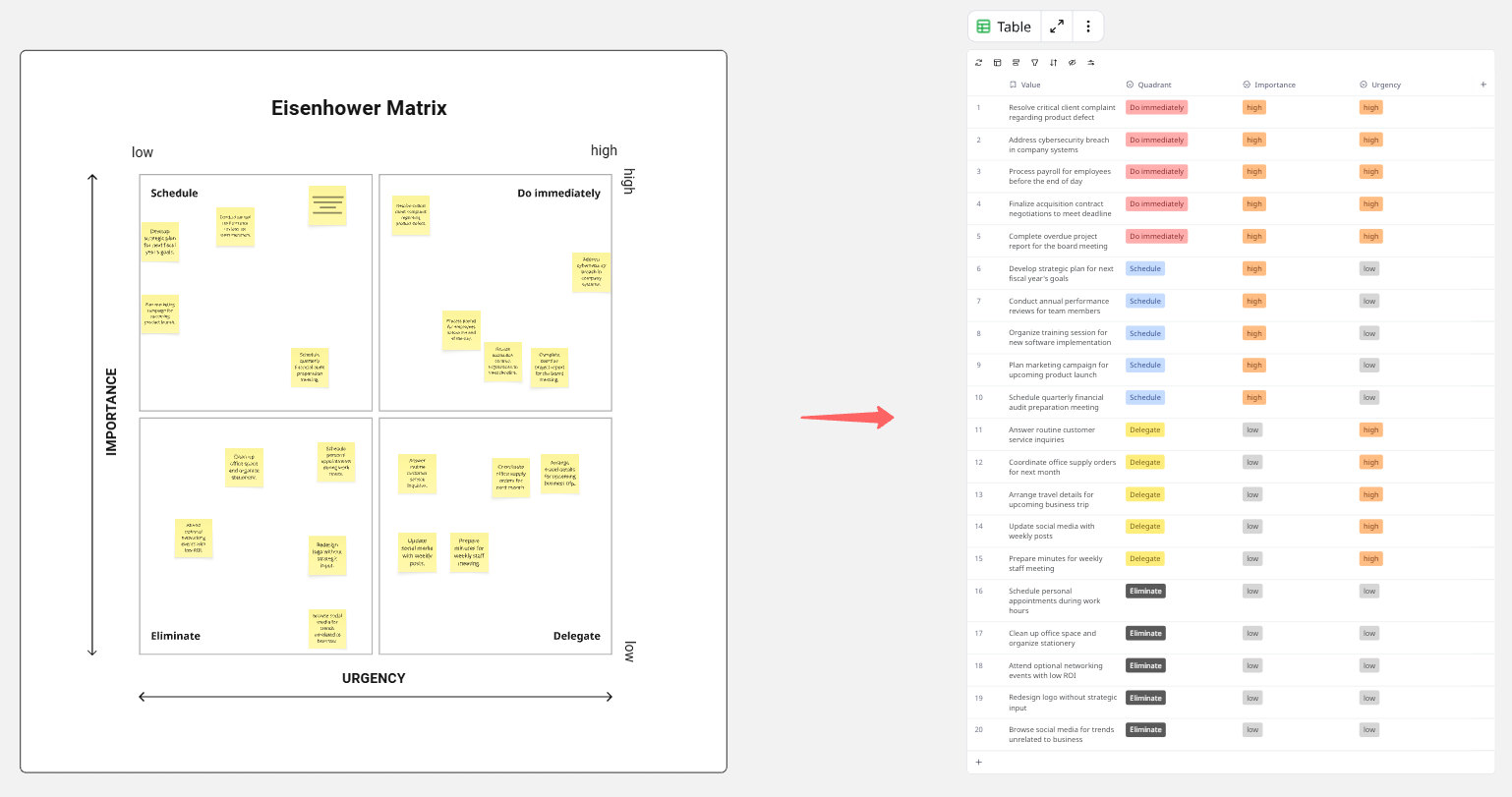Open the Urgency column header dropdown

tap(1385, 85)
